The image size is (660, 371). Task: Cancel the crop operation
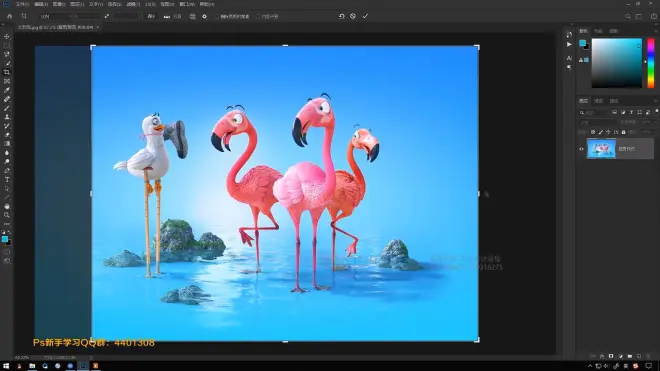pos(353,16)
